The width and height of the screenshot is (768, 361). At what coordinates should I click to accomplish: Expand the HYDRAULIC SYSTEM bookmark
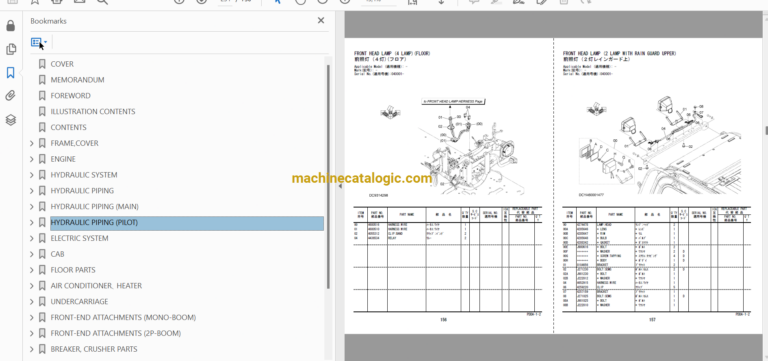[32, 175]
